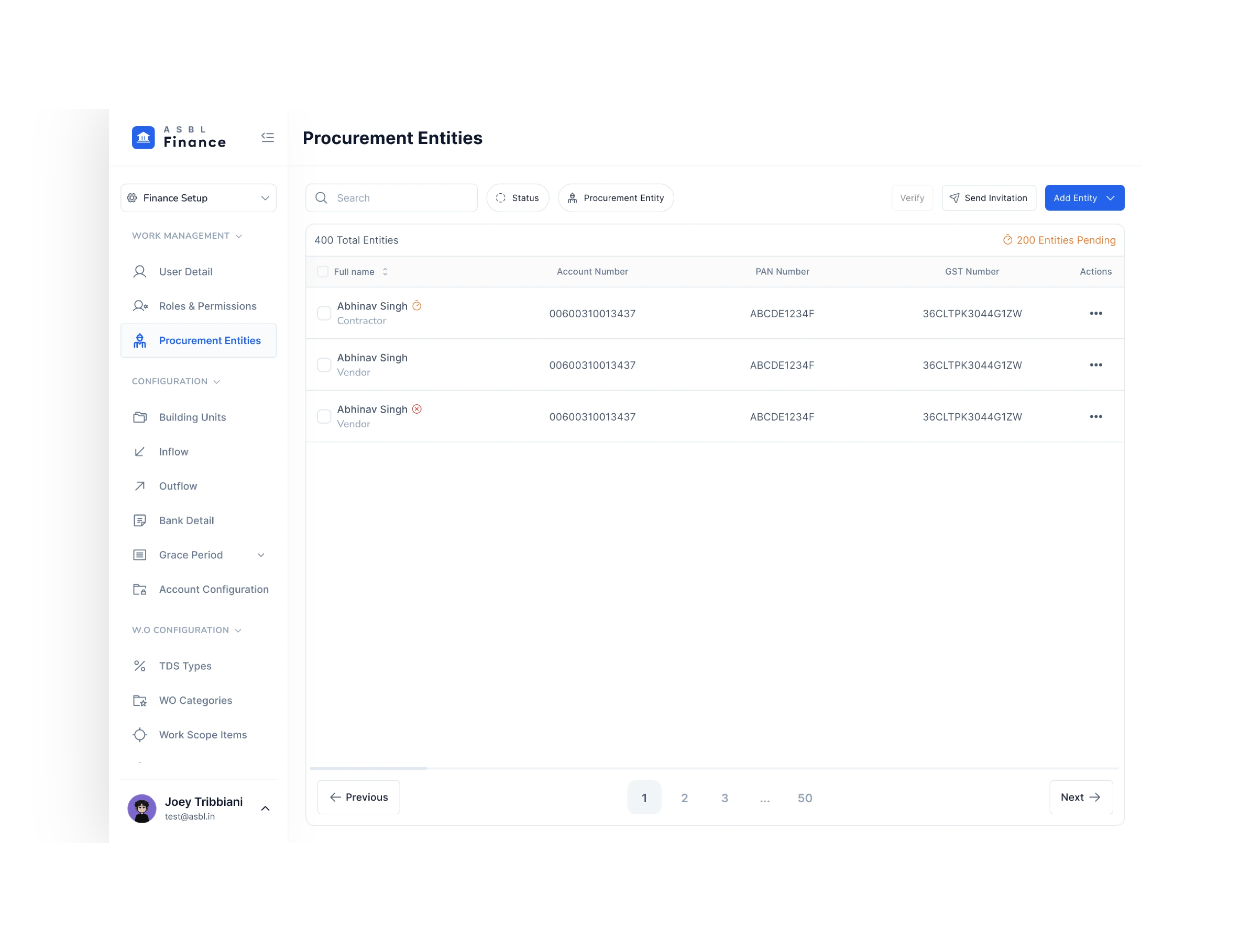Check the middle Abhinav Singh Vendor row checkbox
This screenshot has height=952, width=1251.
324,365
